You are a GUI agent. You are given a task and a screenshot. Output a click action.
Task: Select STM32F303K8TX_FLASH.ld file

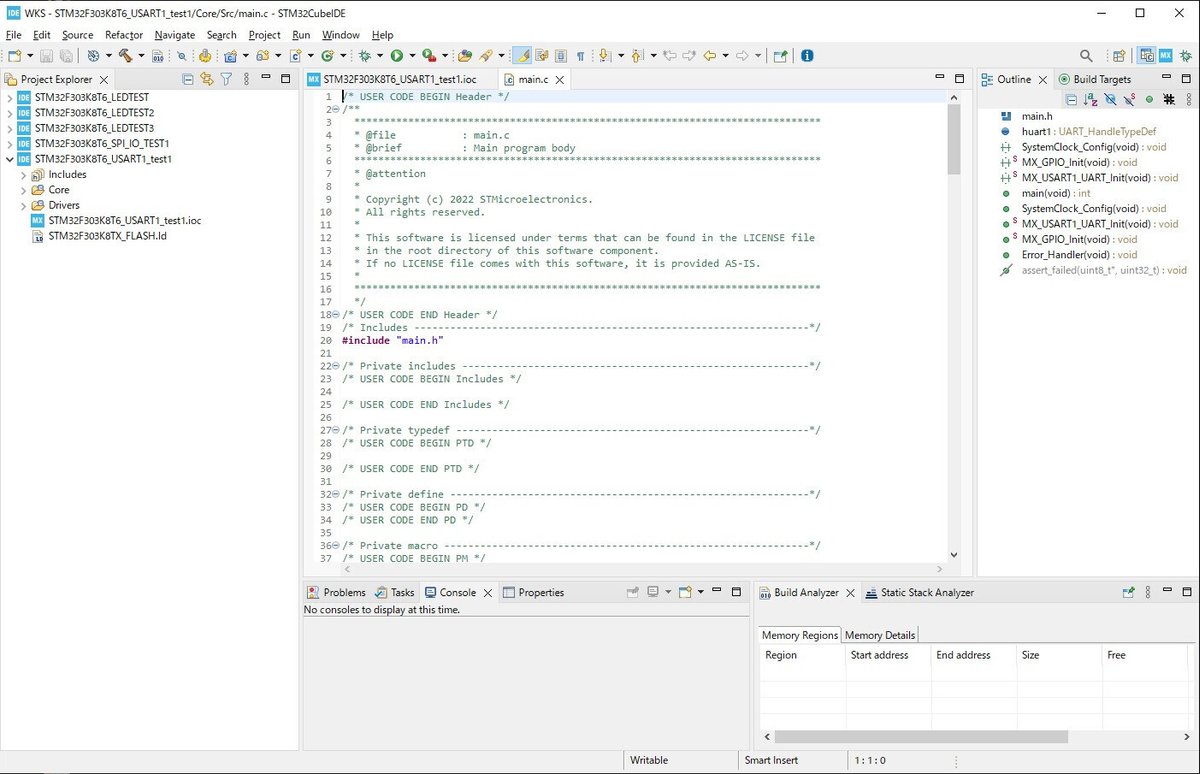107,236
